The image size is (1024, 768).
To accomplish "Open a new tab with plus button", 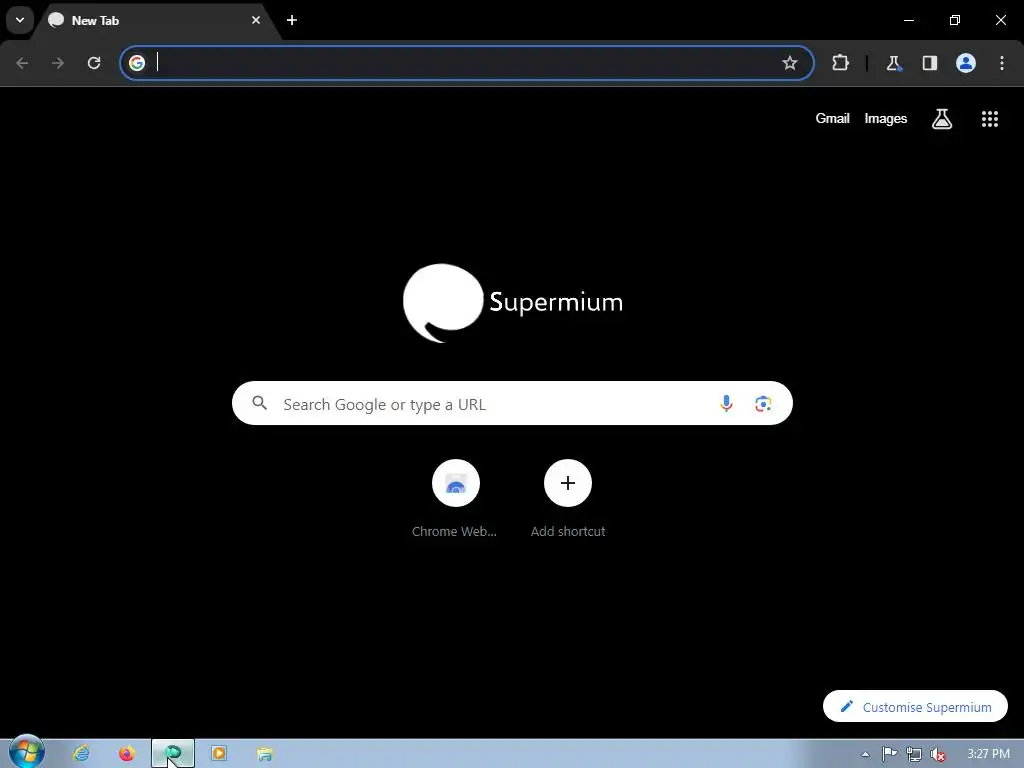I will pyautogui.click(x=292, y=20).
